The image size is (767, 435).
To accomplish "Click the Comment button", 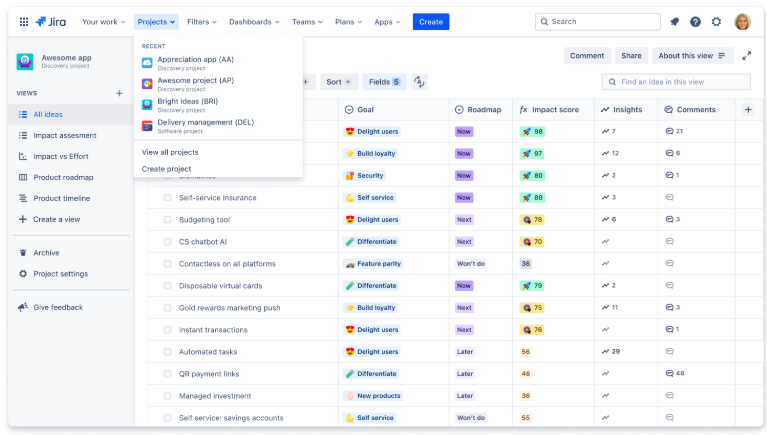I will (x=587, y=56).
